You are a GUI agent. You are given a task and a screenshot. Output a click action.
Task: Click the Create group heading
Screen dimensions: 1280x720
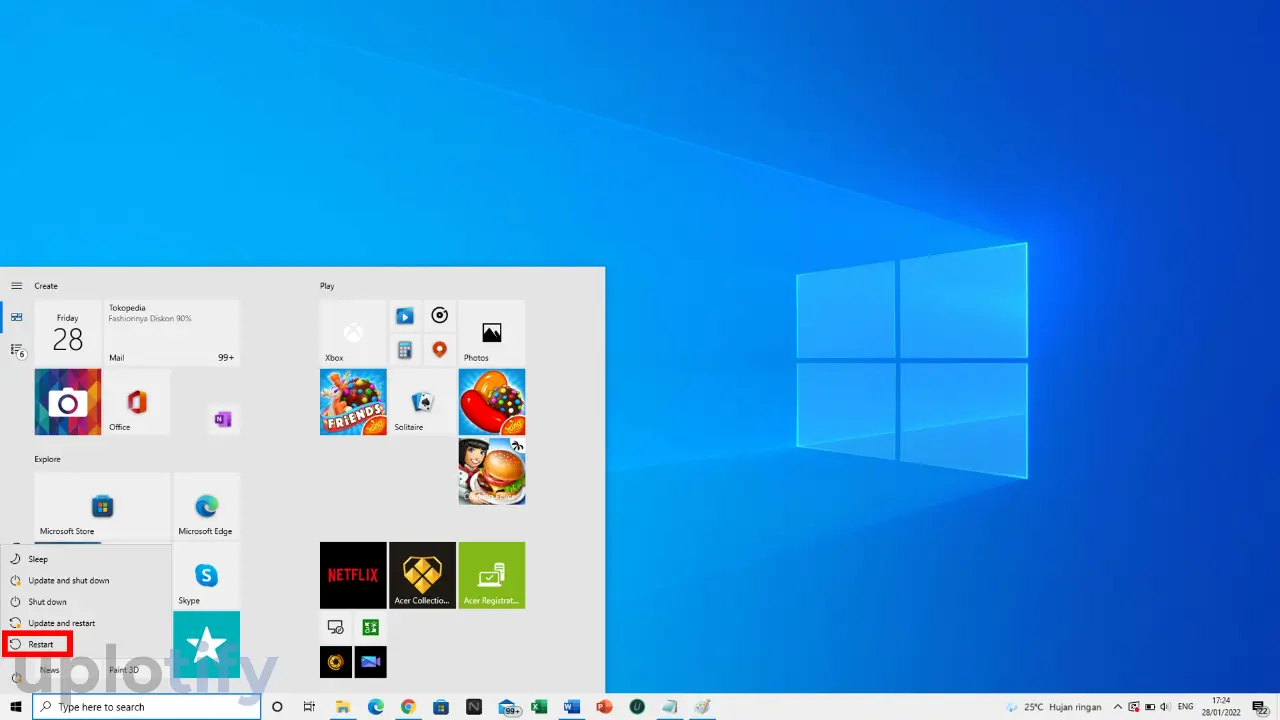pos(46,286)
